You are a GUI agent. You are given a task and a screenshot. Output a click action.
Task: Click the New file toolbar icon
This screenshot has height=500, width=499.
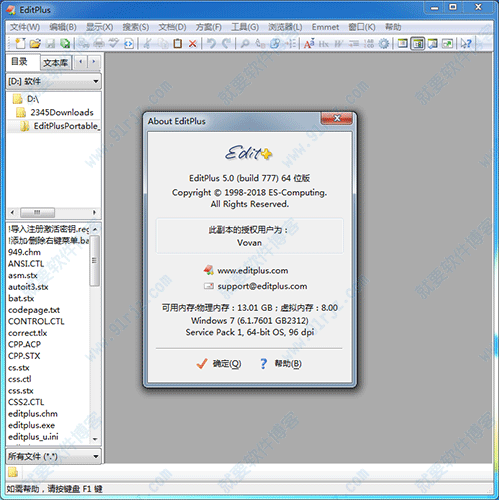[x=20, y=43]
